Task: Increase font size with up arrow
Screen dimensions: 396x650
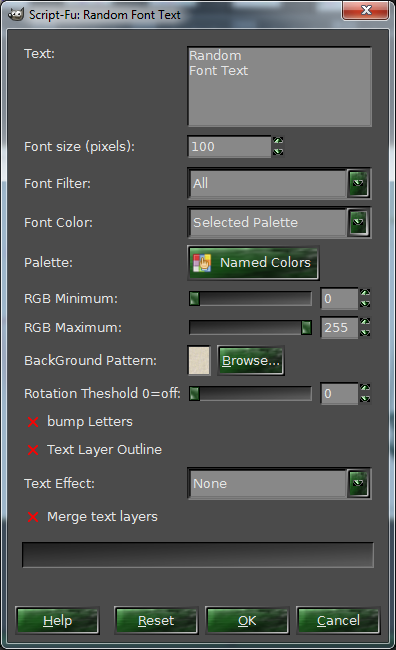Action: coord(278,141)
